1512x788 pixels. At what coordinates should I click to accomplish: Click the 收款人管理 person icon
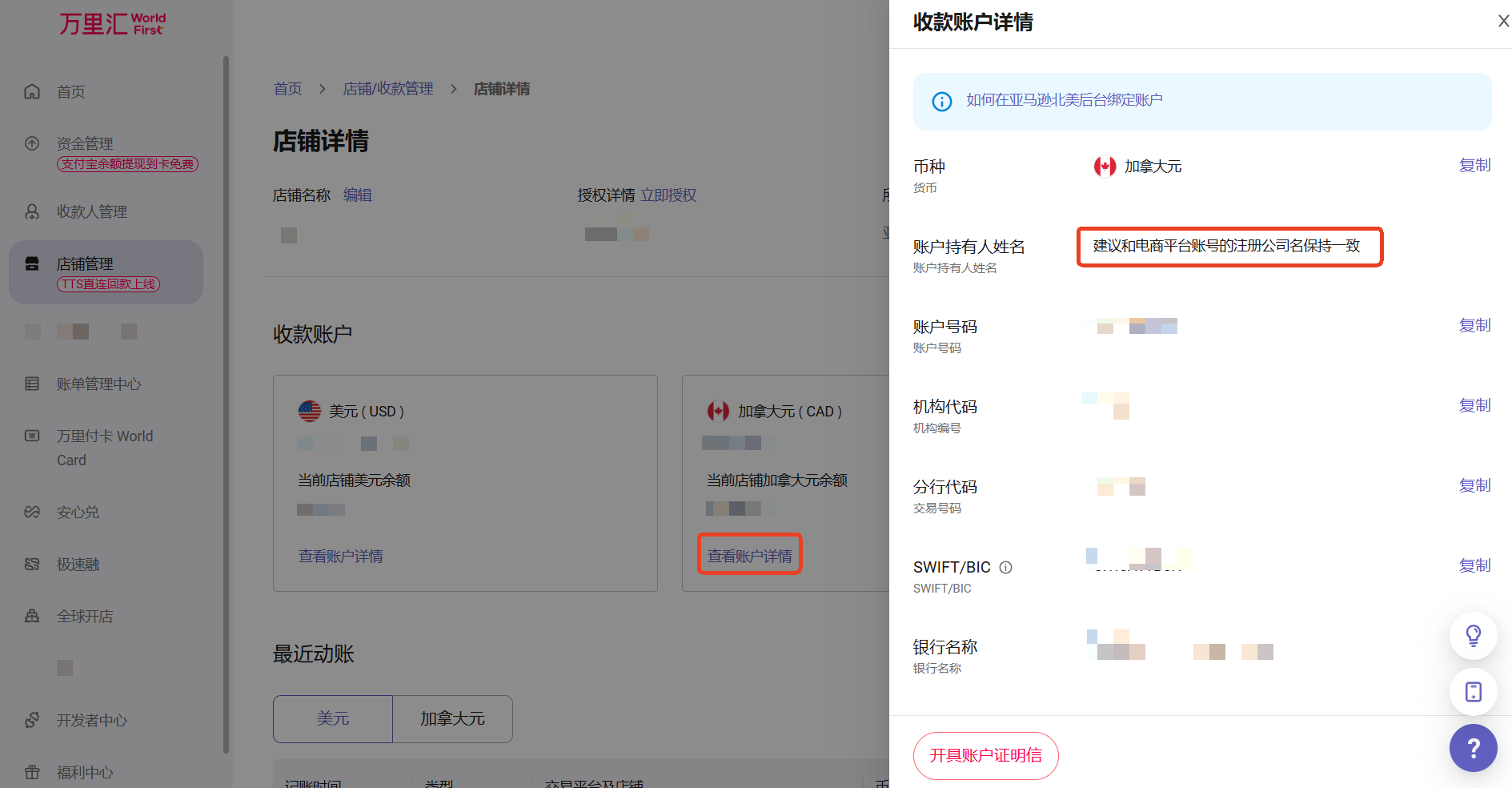pos(32,211)
